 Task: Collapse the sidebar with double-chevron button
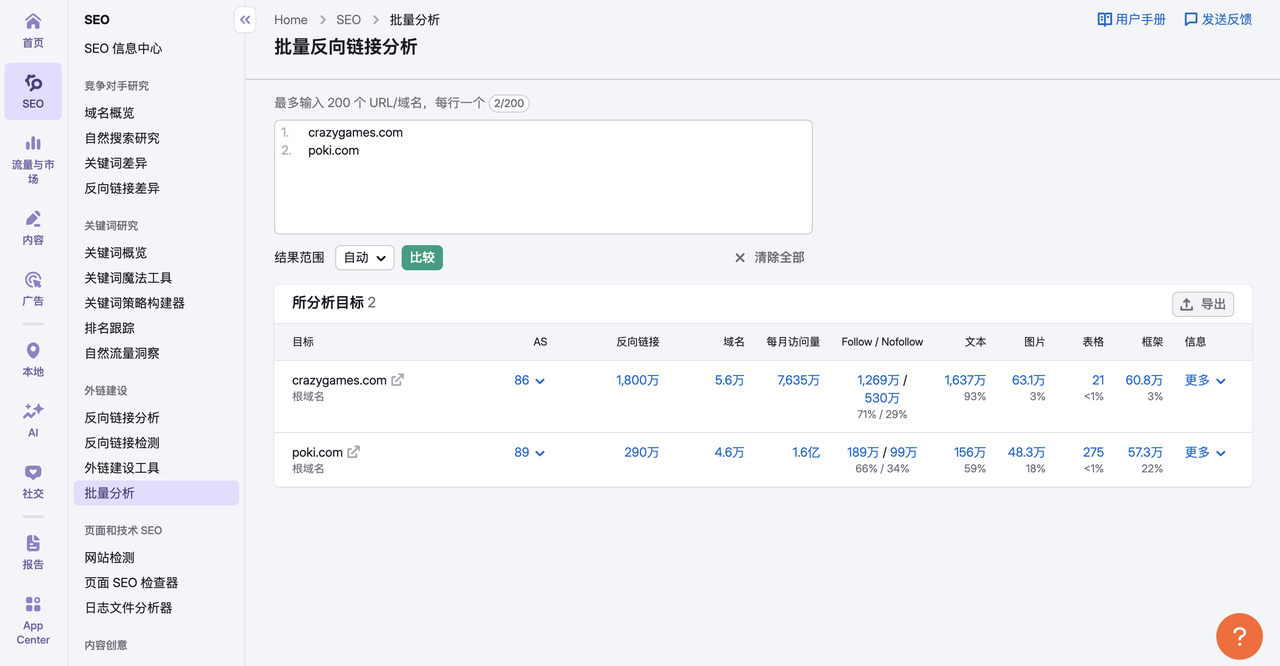(245, 20)
